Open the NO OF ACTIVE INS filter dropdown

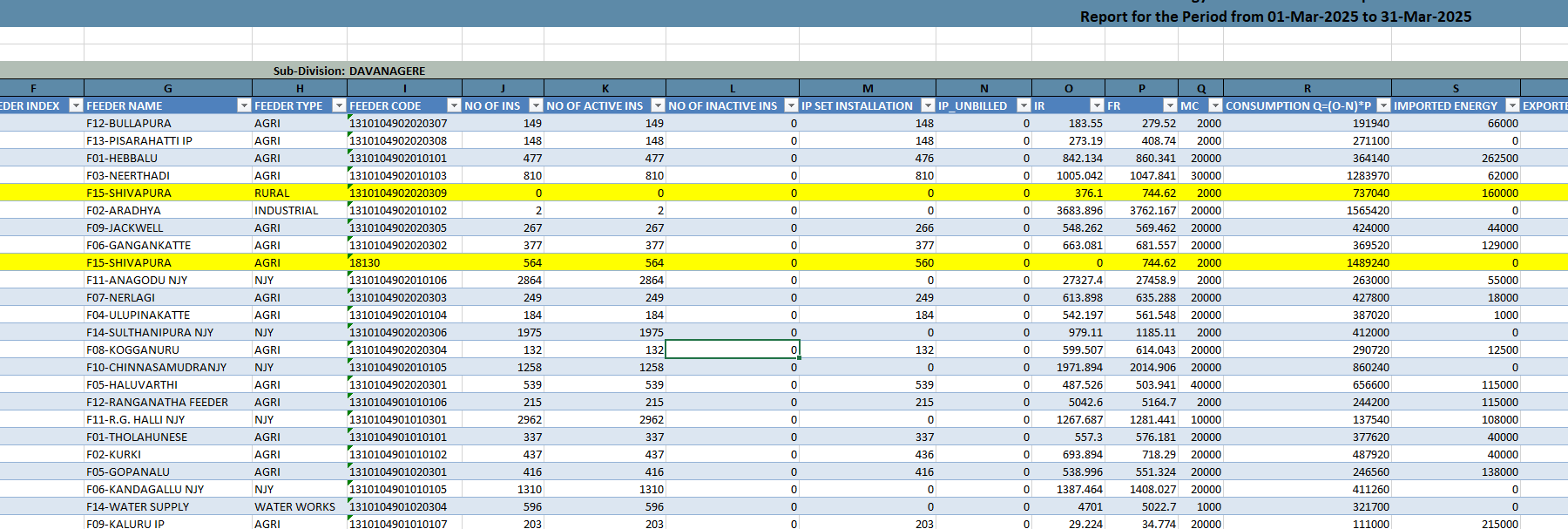click(658, 105)
